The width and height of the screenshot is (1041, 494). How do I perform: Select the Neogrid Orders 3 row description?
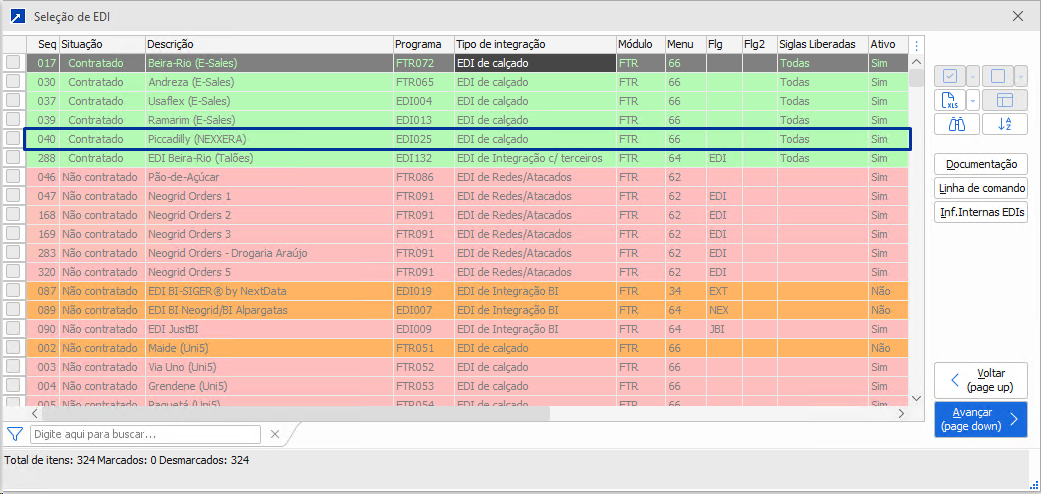pyautogui.click(x=190, y=234)
